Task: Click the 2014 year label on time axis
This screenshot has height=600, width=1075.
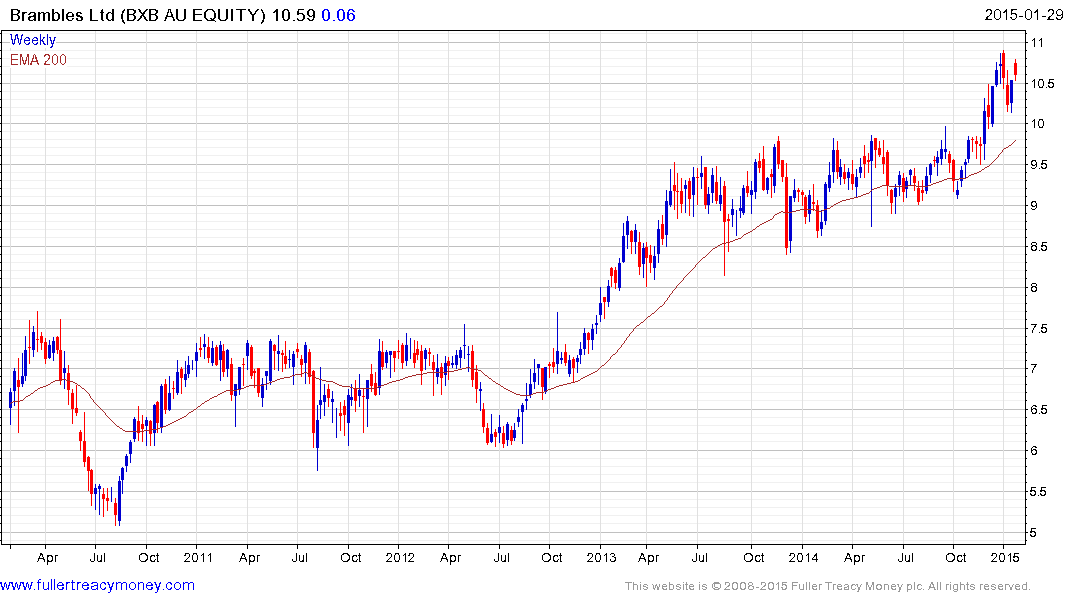Action: point(803,557)
